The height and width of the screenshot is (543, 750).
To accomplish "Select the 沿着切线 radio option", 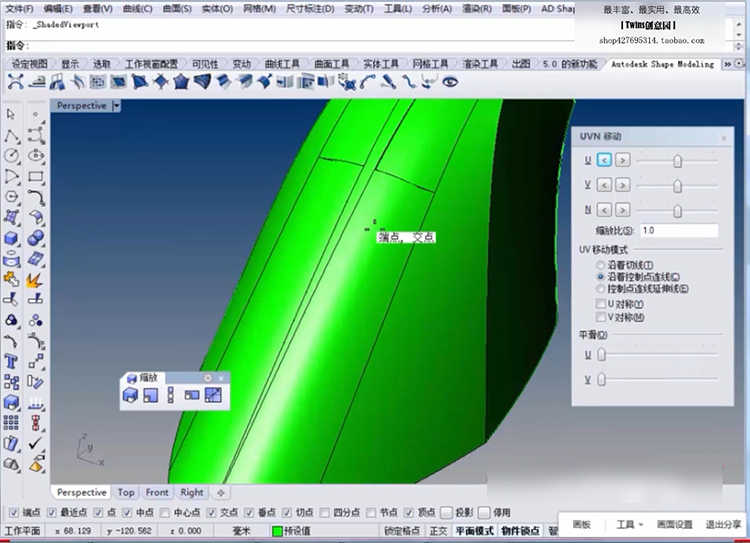I will [x=600, y=265].
